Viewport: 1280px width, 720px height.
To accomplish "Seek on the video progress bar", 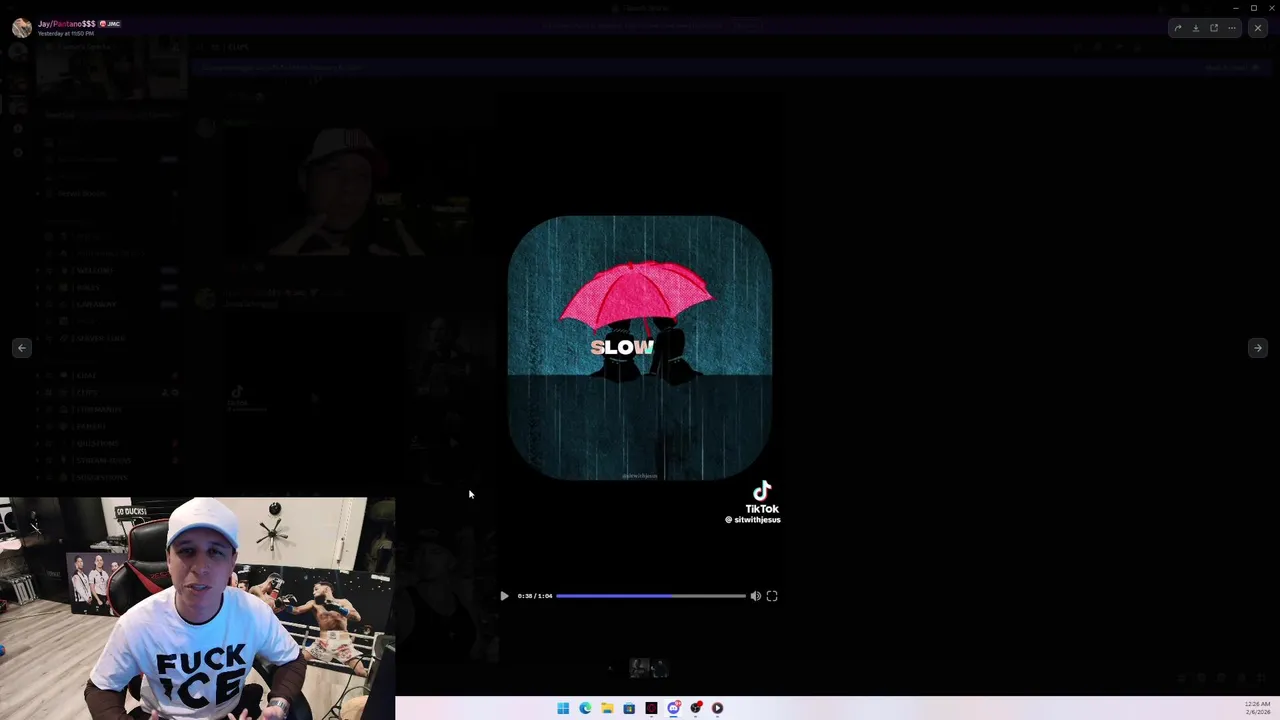I will 651,596.
